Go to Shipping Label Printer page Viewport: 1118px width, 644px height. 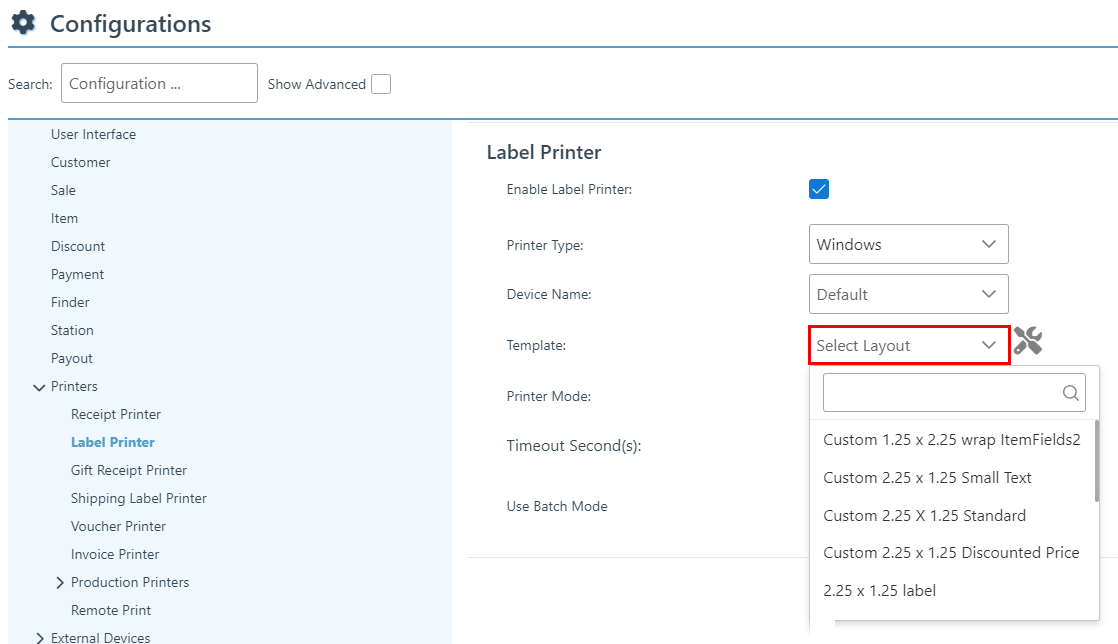[139, 498]
